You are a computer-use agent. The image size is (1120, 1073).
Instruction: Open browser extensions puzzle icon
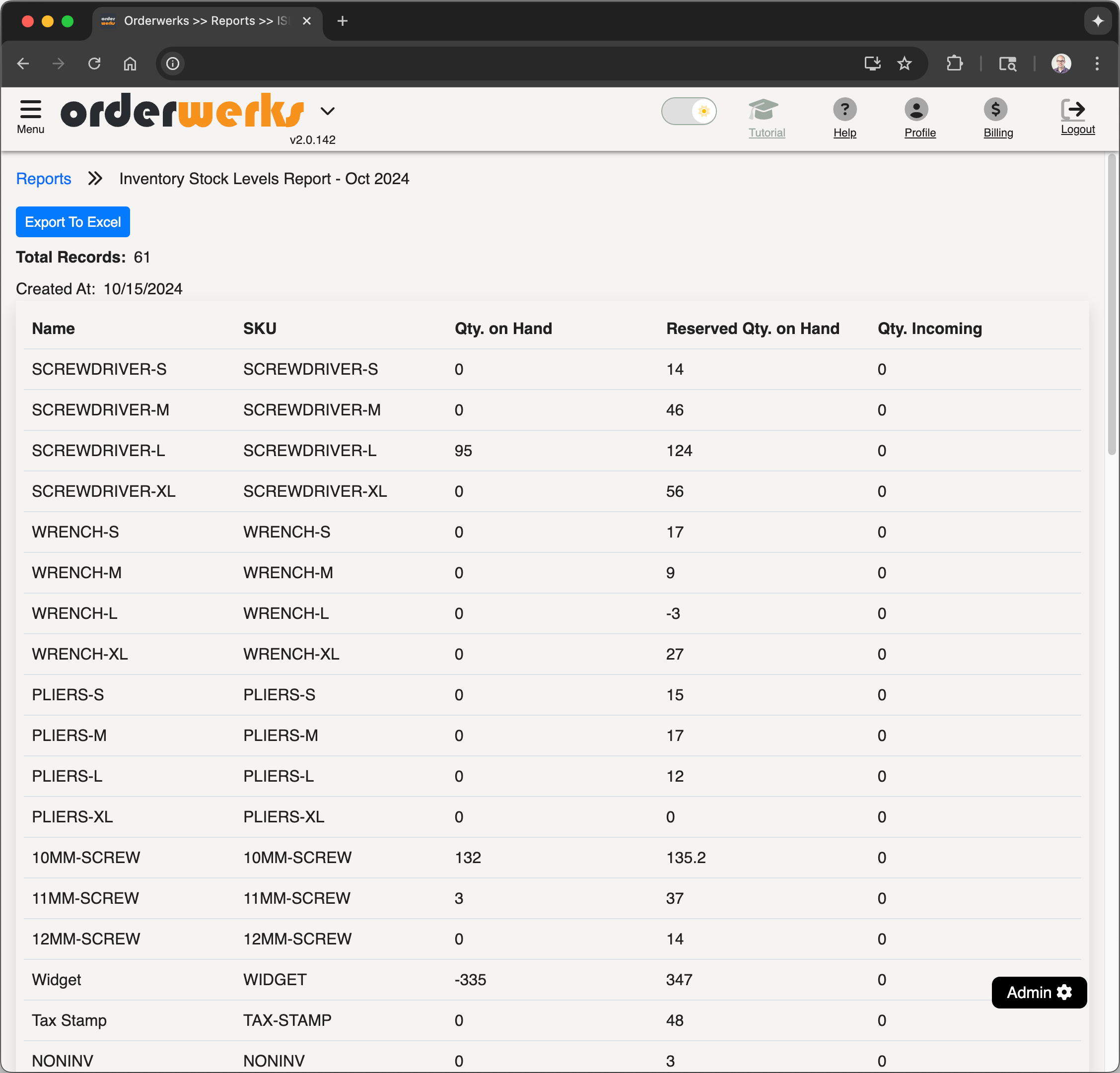(x=954, y=64)
